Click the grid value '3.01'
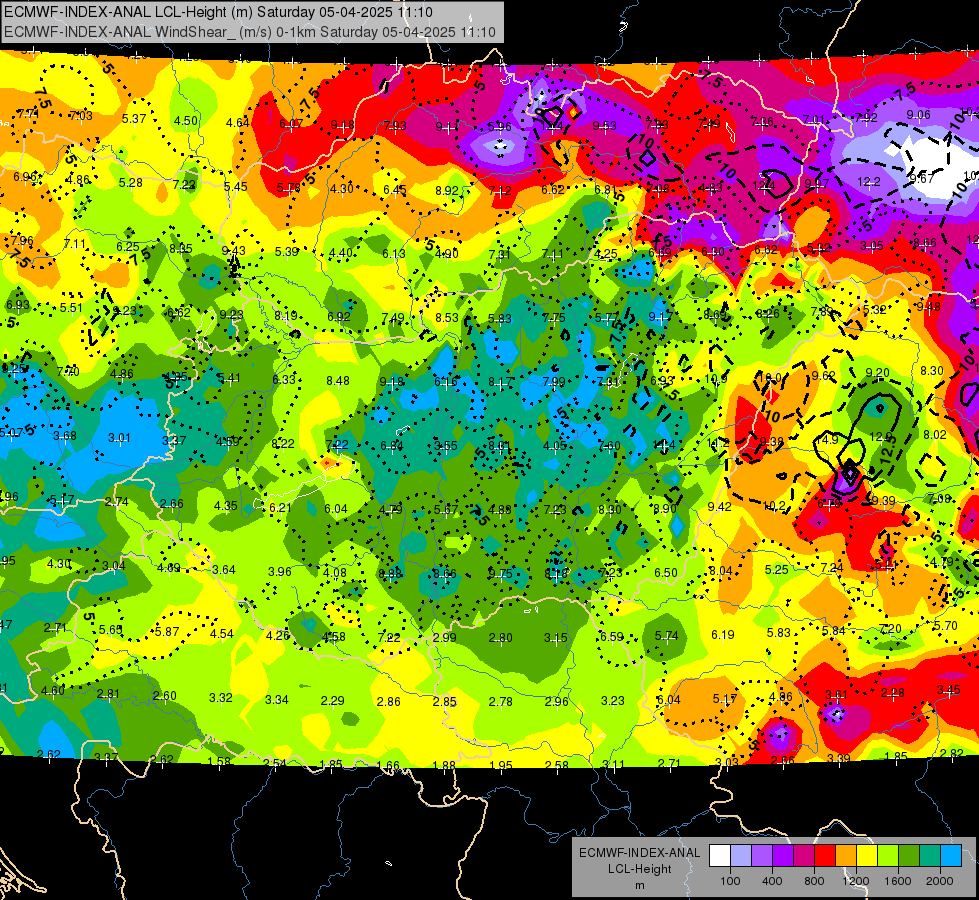The height and width of the screenshot is (900, 979). 119,438
